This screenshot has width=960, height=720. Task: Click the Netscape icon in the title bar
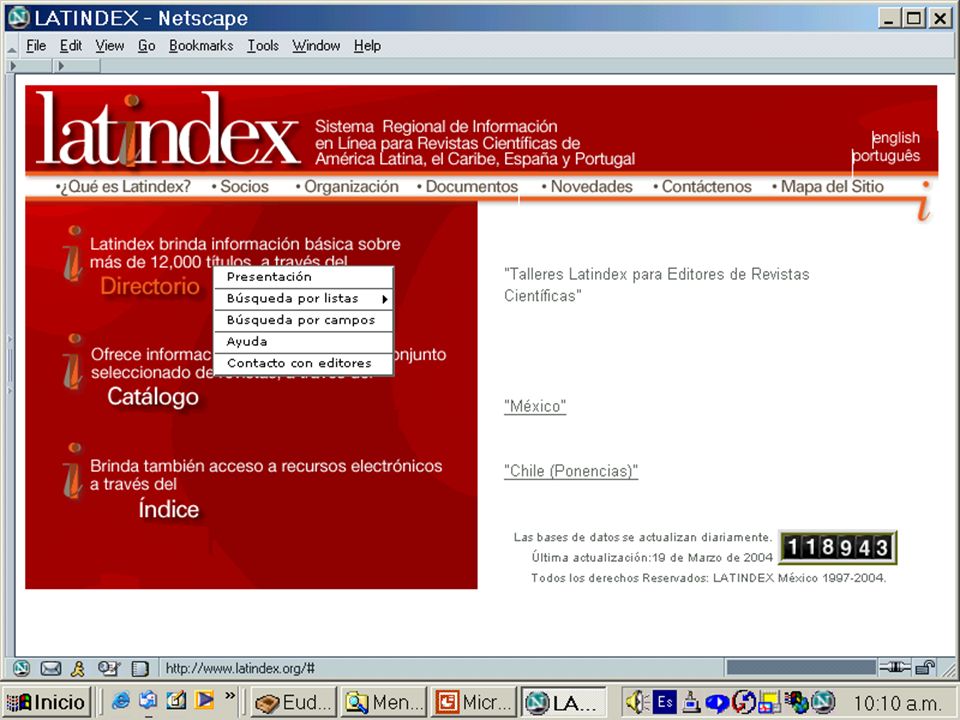19,18
